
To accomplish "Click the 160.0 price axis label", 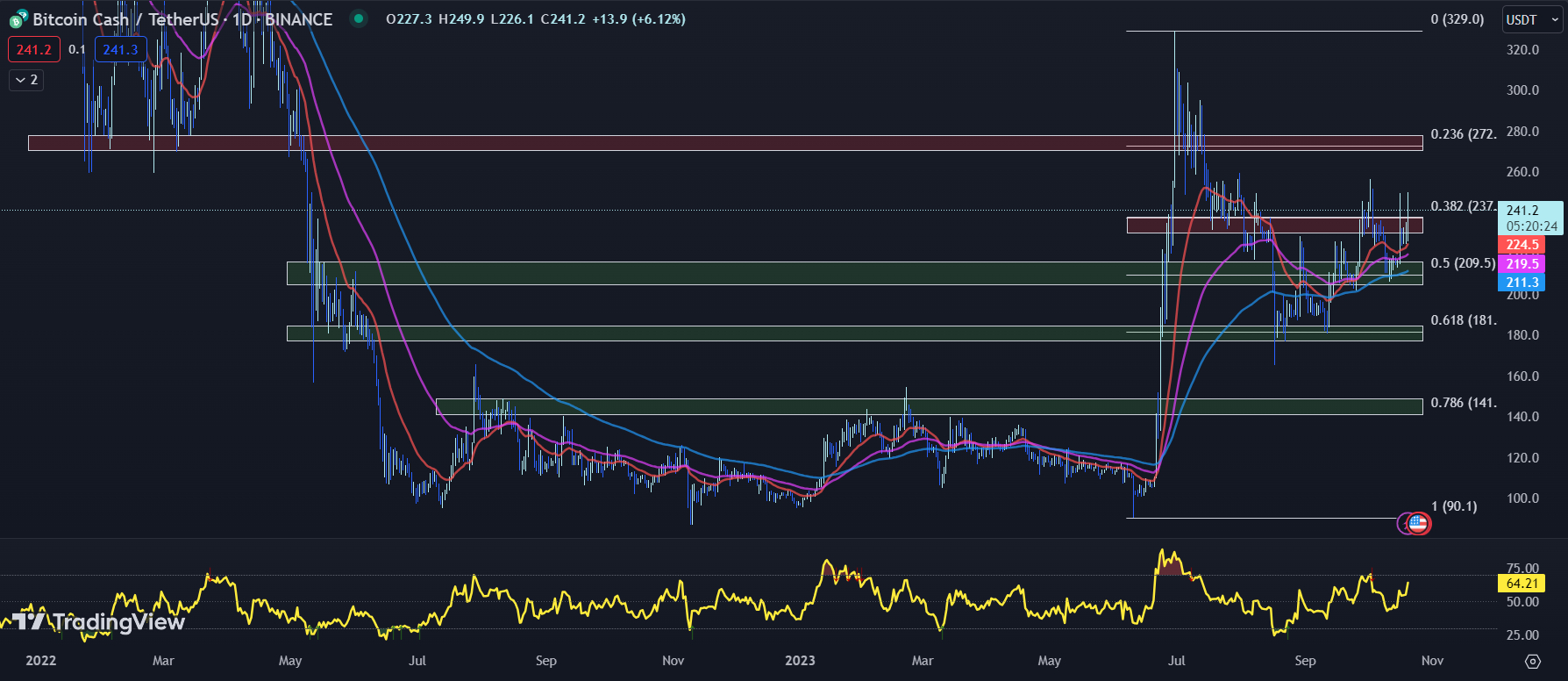I will (x=1522, y=376).
